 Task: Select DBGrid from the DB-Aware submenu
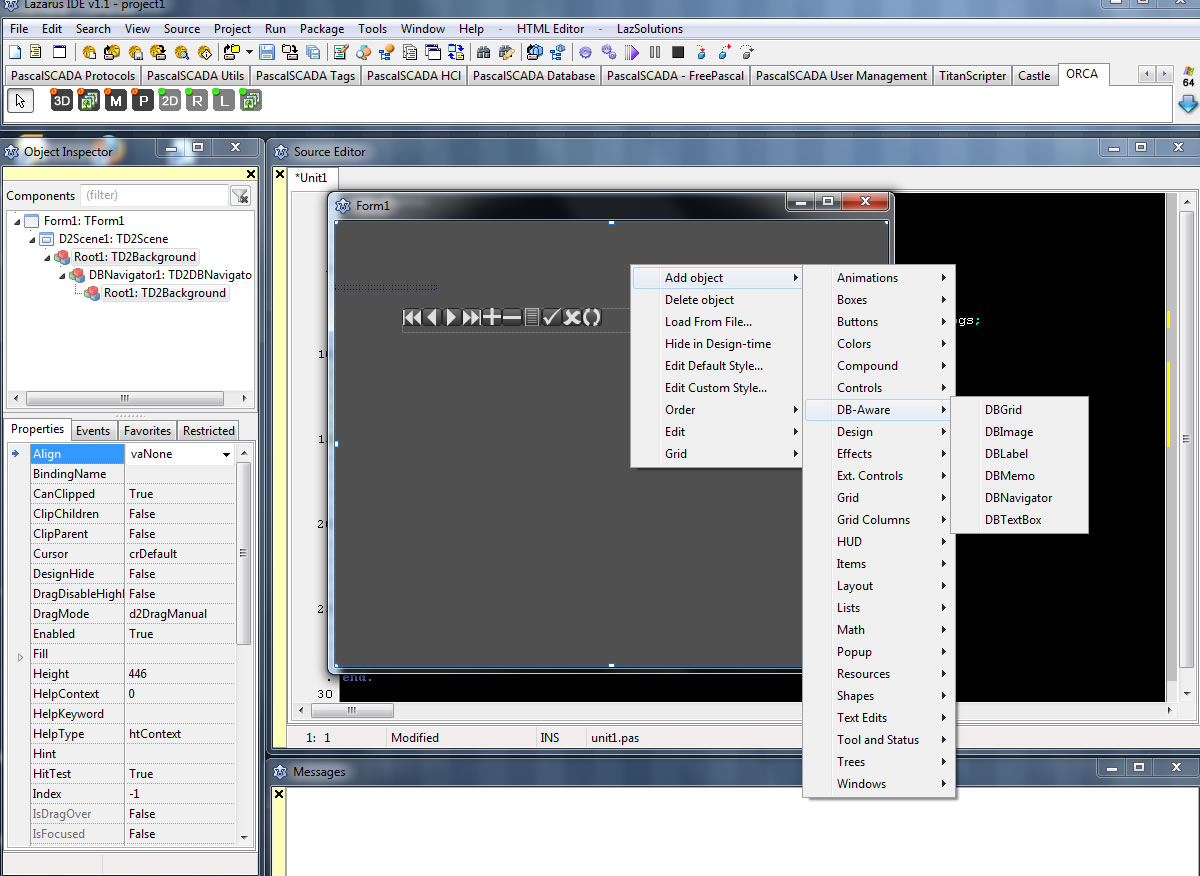(x=1019, y=410)
